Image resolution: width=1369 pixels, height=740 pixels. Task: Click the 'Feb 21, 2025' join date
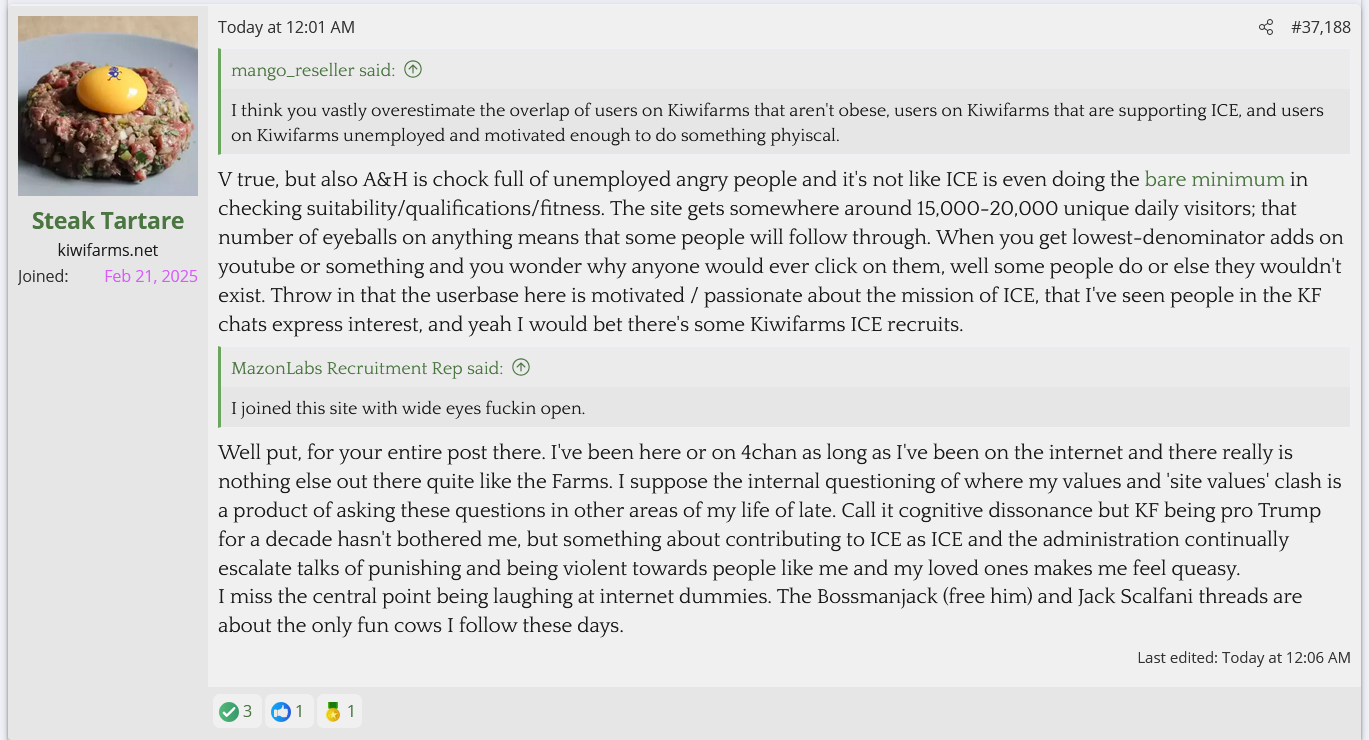(151, 276)
